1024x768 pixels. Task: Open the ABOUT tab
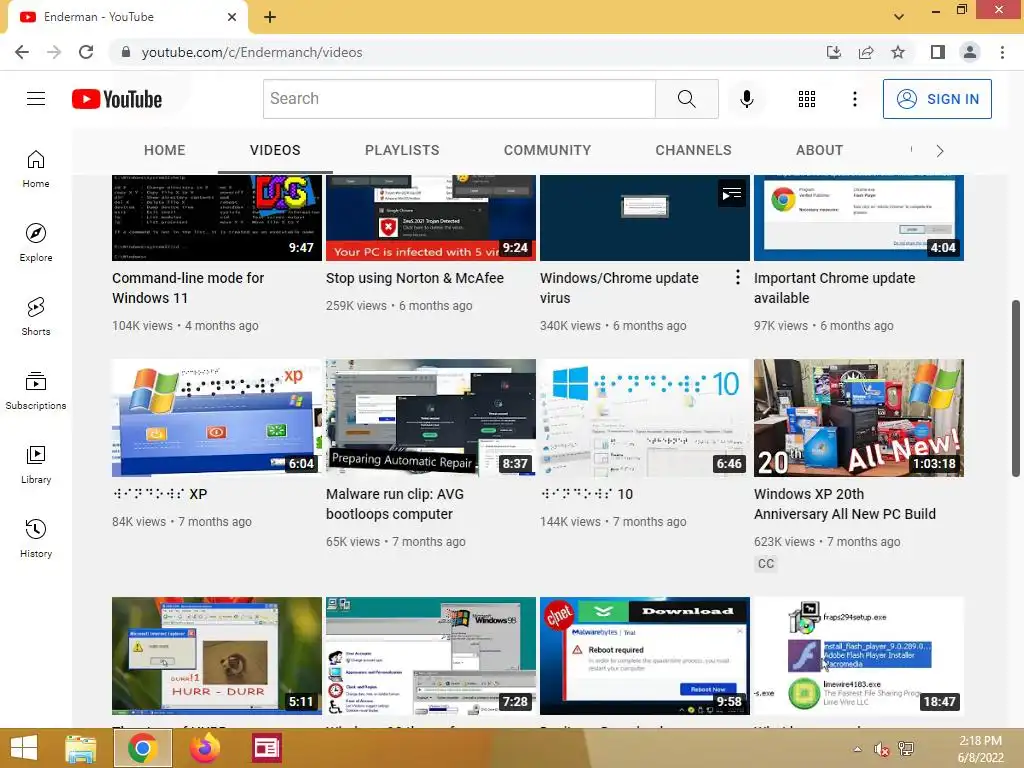[x=820, y=150]
